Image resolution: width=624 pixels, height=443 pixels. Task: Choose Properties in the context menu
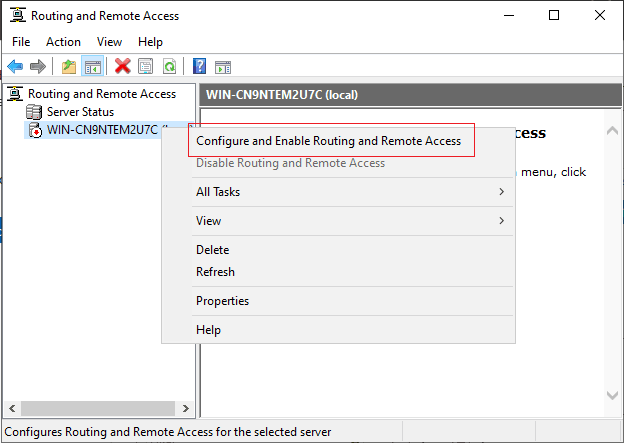222,301
